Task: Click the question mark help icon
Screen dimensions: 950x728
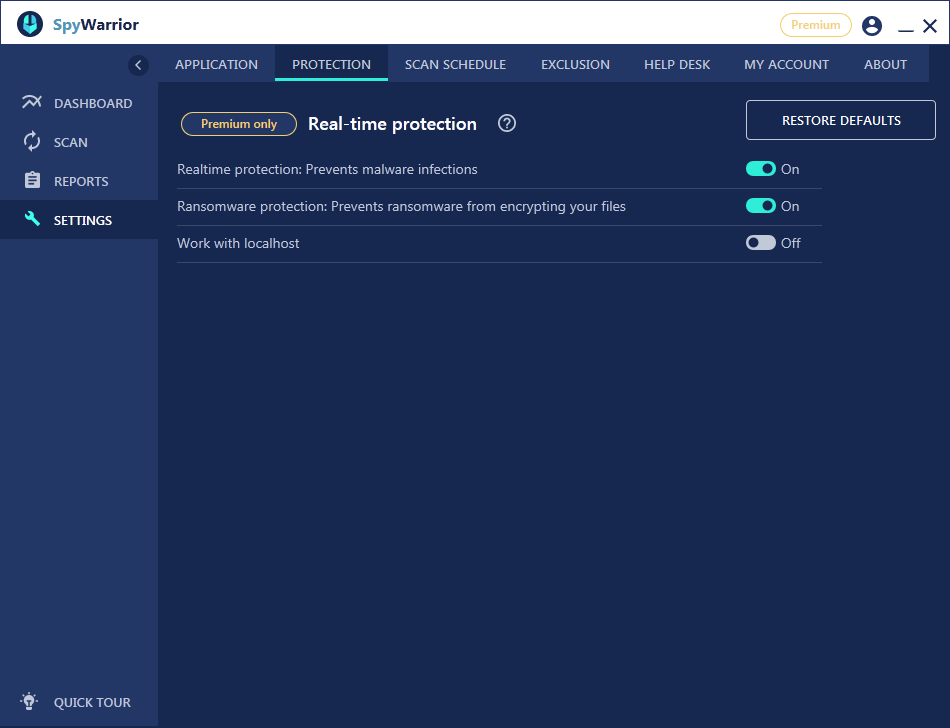Action: click(x=507, y=124)
